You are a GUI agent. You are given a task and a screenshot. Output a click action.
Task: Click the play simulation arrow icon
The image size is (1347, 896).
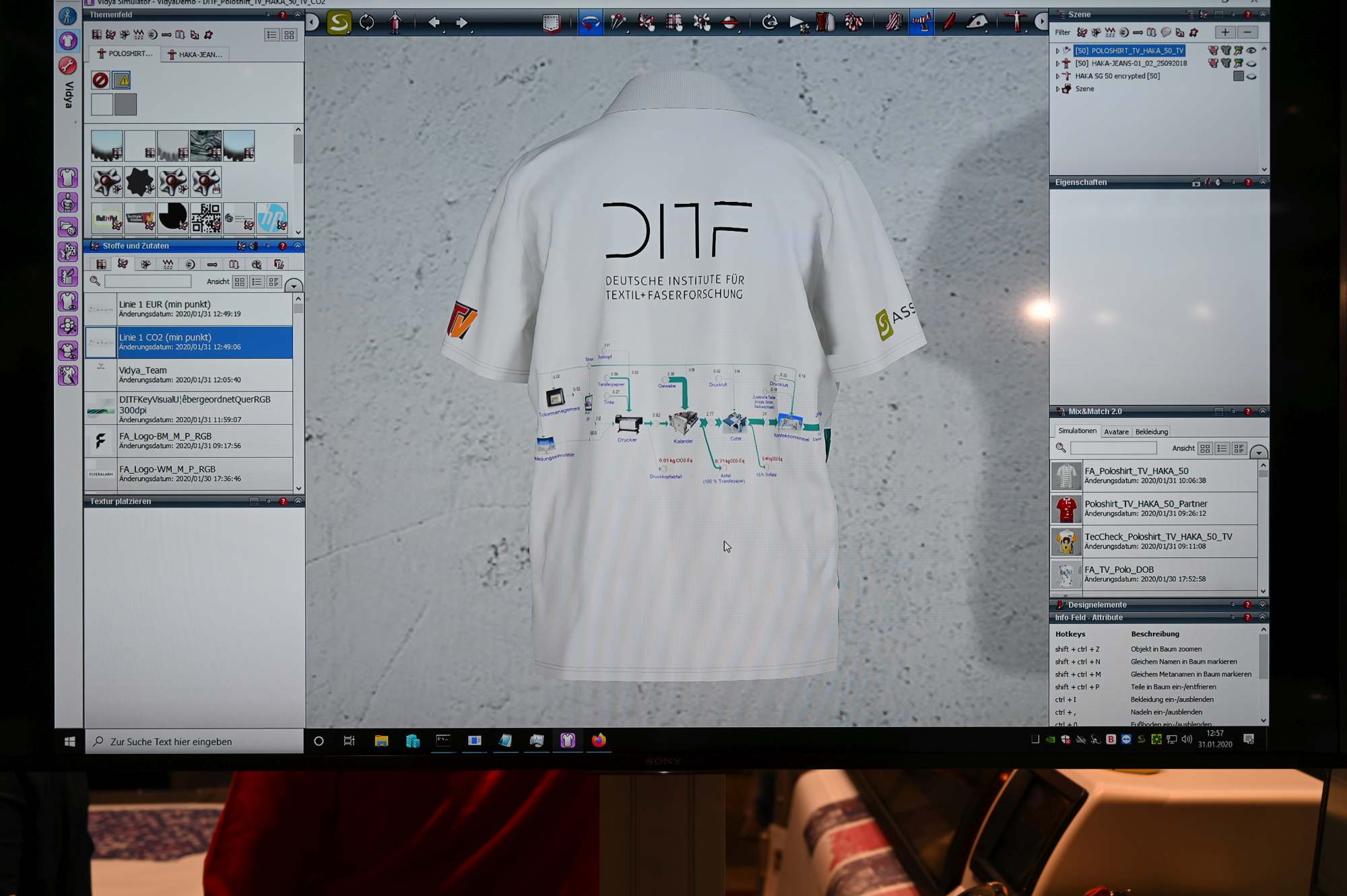pyautogui.click(x=797, y=22)
